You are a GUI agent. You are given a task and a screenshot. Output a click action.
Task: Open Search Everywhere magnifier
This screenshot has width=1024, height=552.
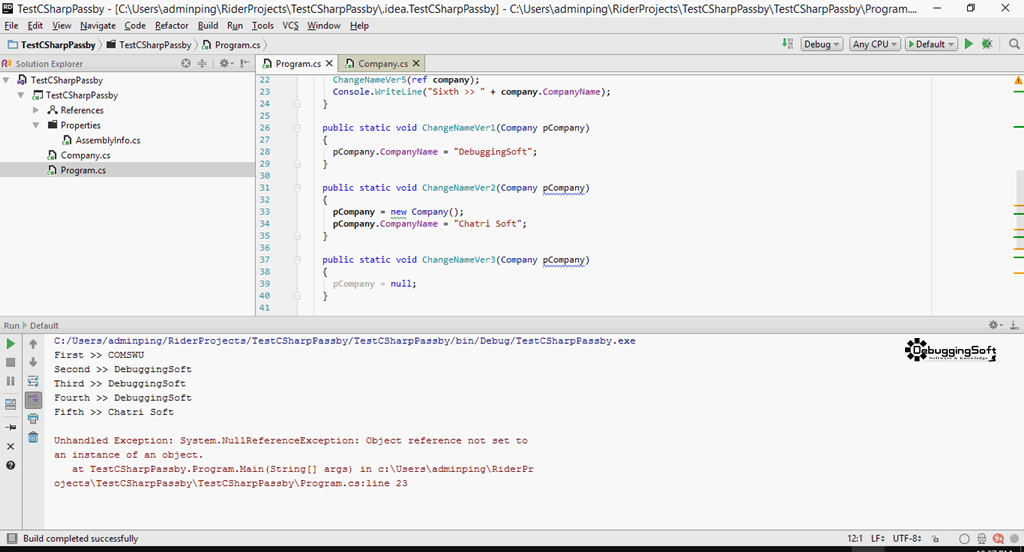(x=1014, y=44)
